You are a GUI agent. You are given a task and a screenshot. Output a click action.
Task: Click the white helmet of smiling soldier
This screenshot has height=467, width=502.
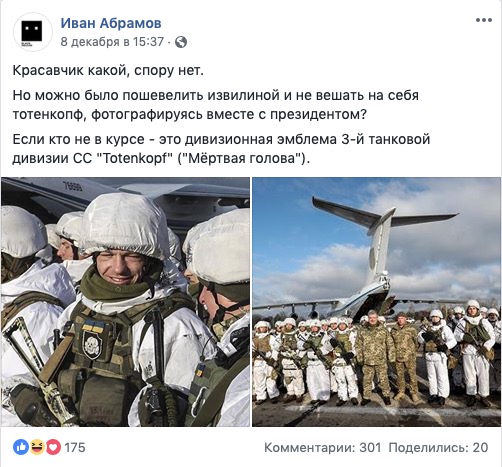pos(124,225)
